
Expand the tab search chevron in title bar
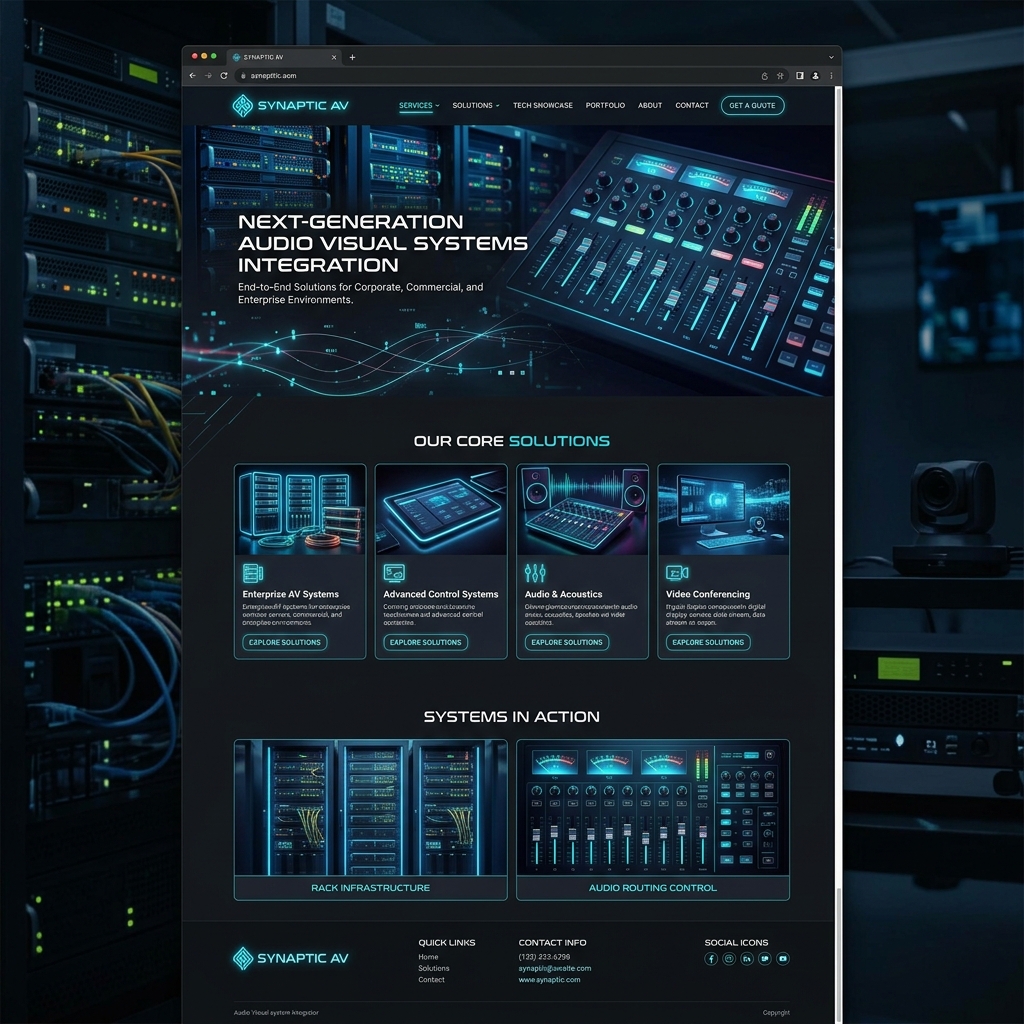point(831,57)
